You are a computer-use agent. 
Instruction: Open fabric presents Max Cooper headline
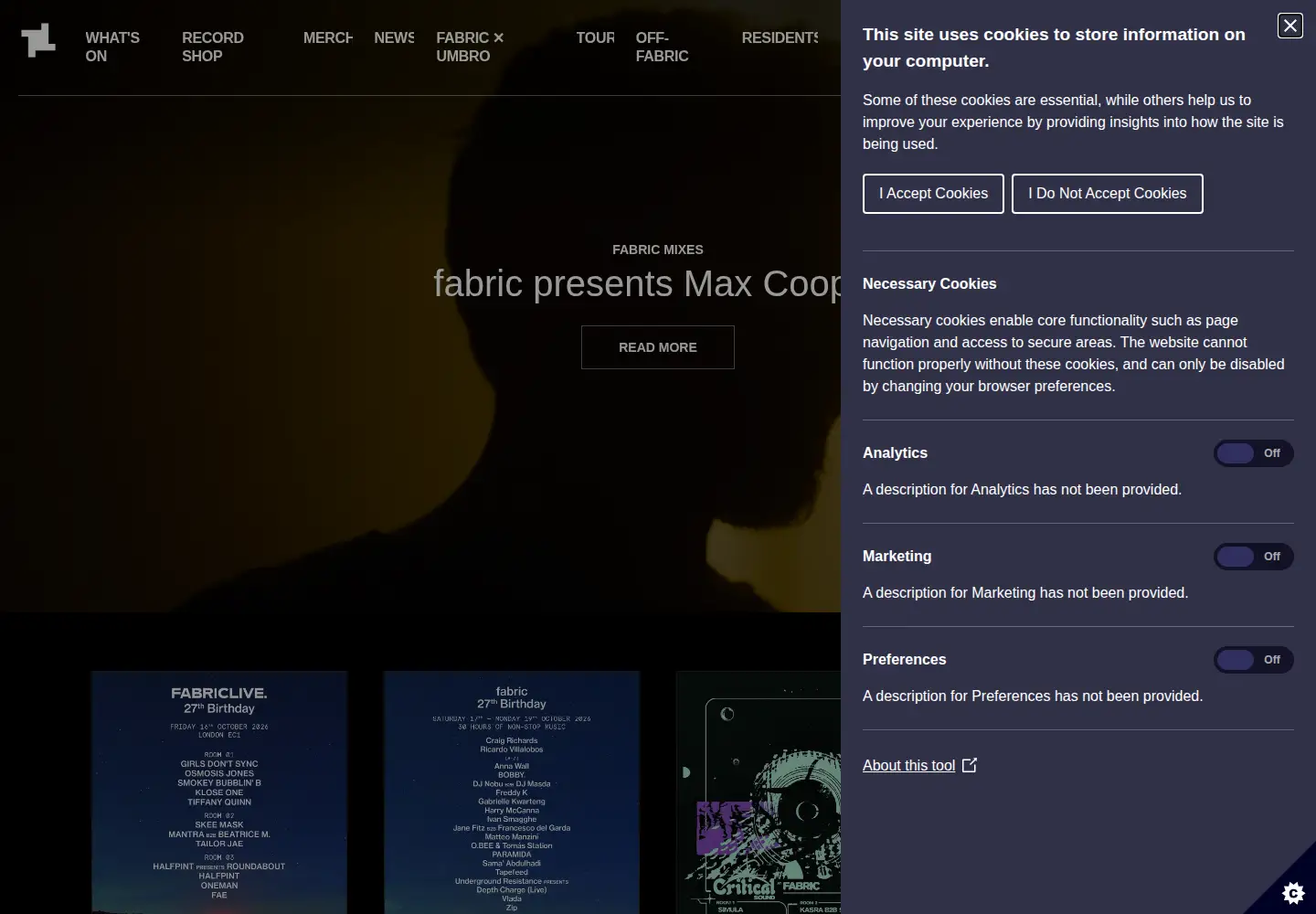pos(637,284)
